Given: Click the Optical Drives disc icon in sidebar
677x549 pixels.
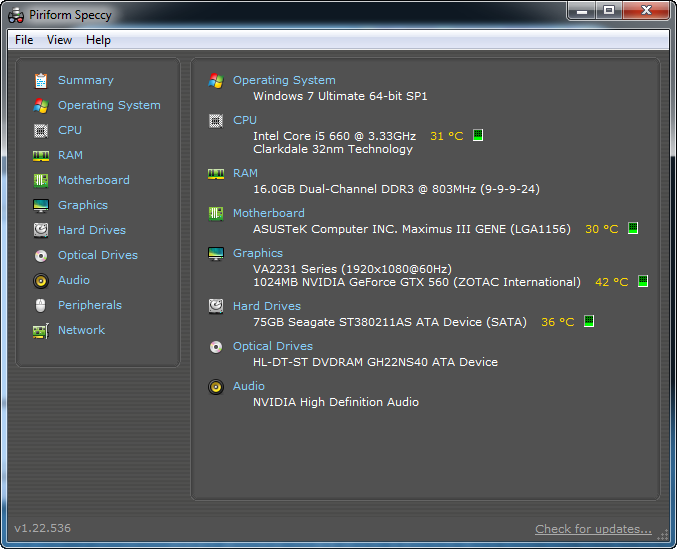Looking at the screenshot, I should (x=41, y=256).
